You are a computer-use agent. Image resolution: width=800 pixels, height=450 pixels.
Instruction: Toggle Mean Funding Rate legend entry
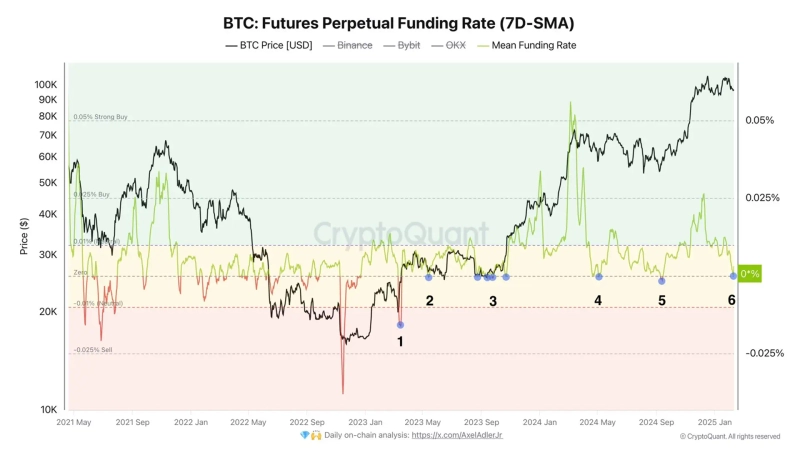tap(533, 45)
